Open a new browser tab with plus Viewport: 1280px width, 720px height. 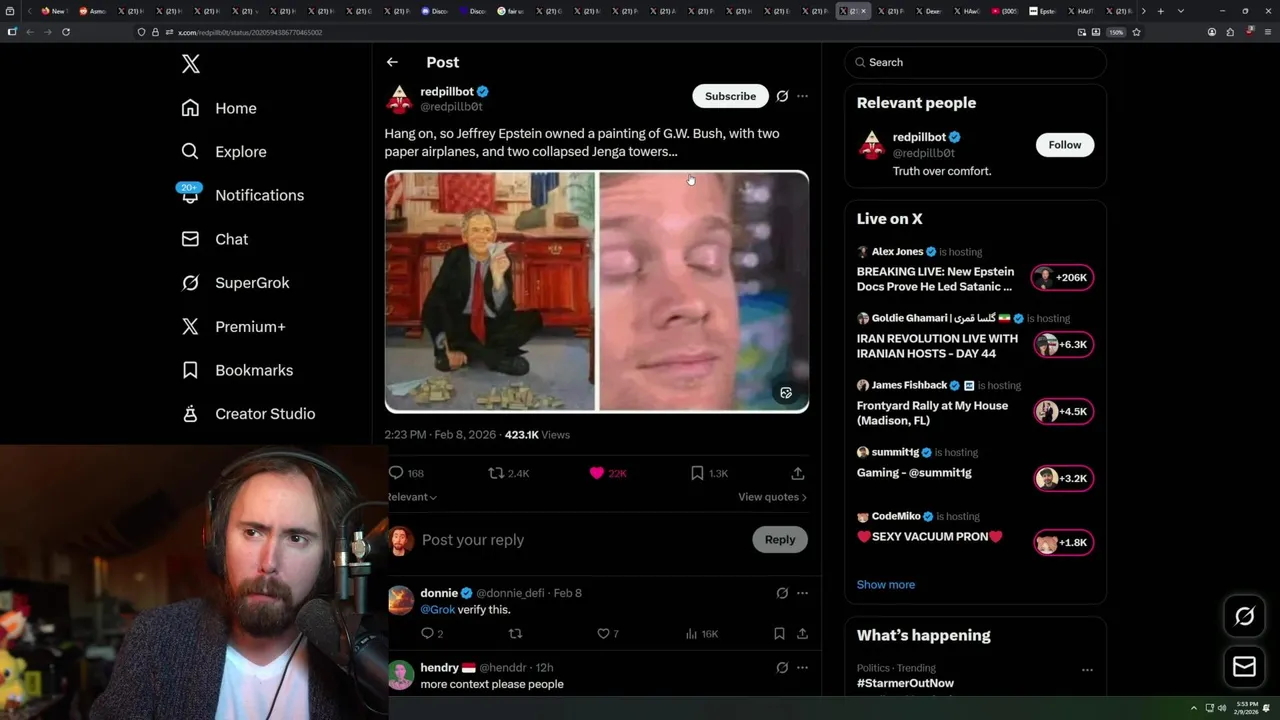click(x=1160, y=11)
